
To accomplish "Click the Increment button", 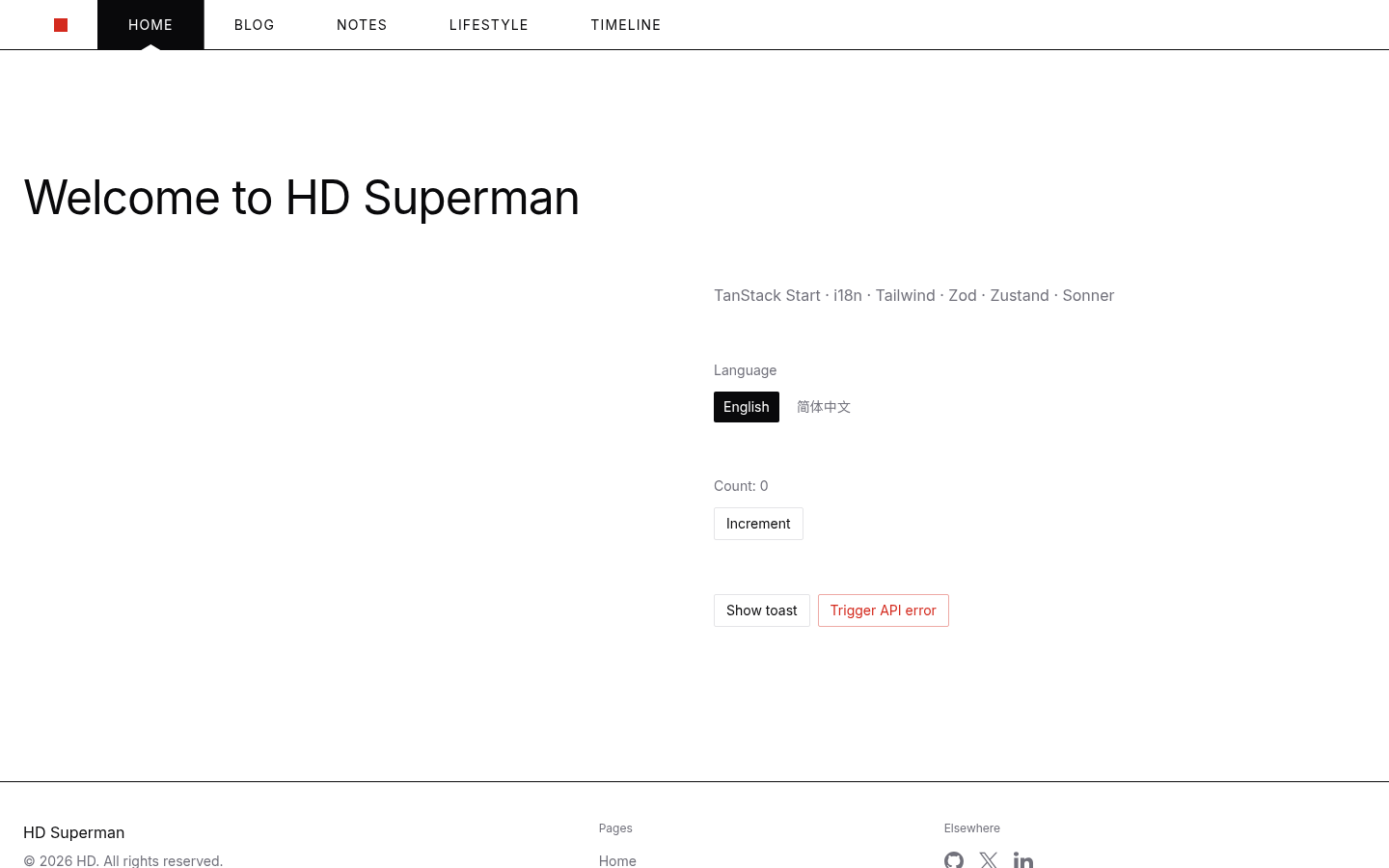I will (758, 524).
